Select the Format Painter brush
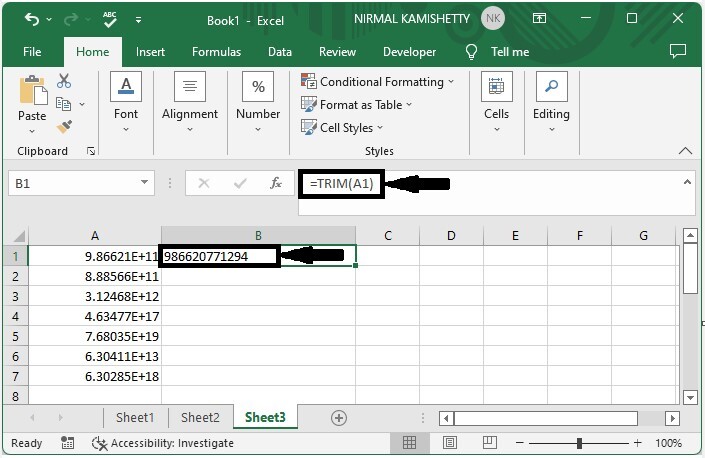The image size is (705, 458). coord(64,127)
